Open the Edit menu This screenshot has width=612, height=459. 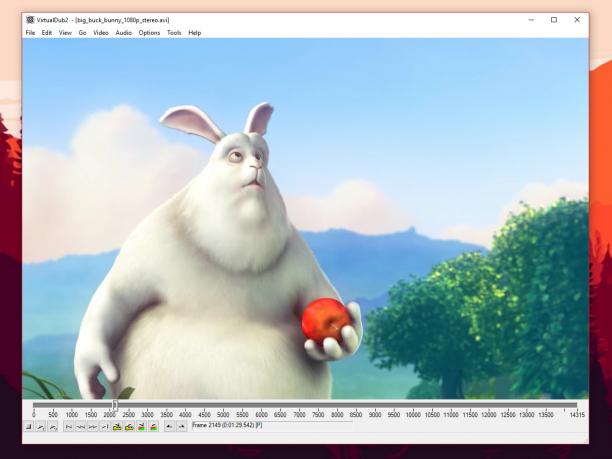click(47, 33)
